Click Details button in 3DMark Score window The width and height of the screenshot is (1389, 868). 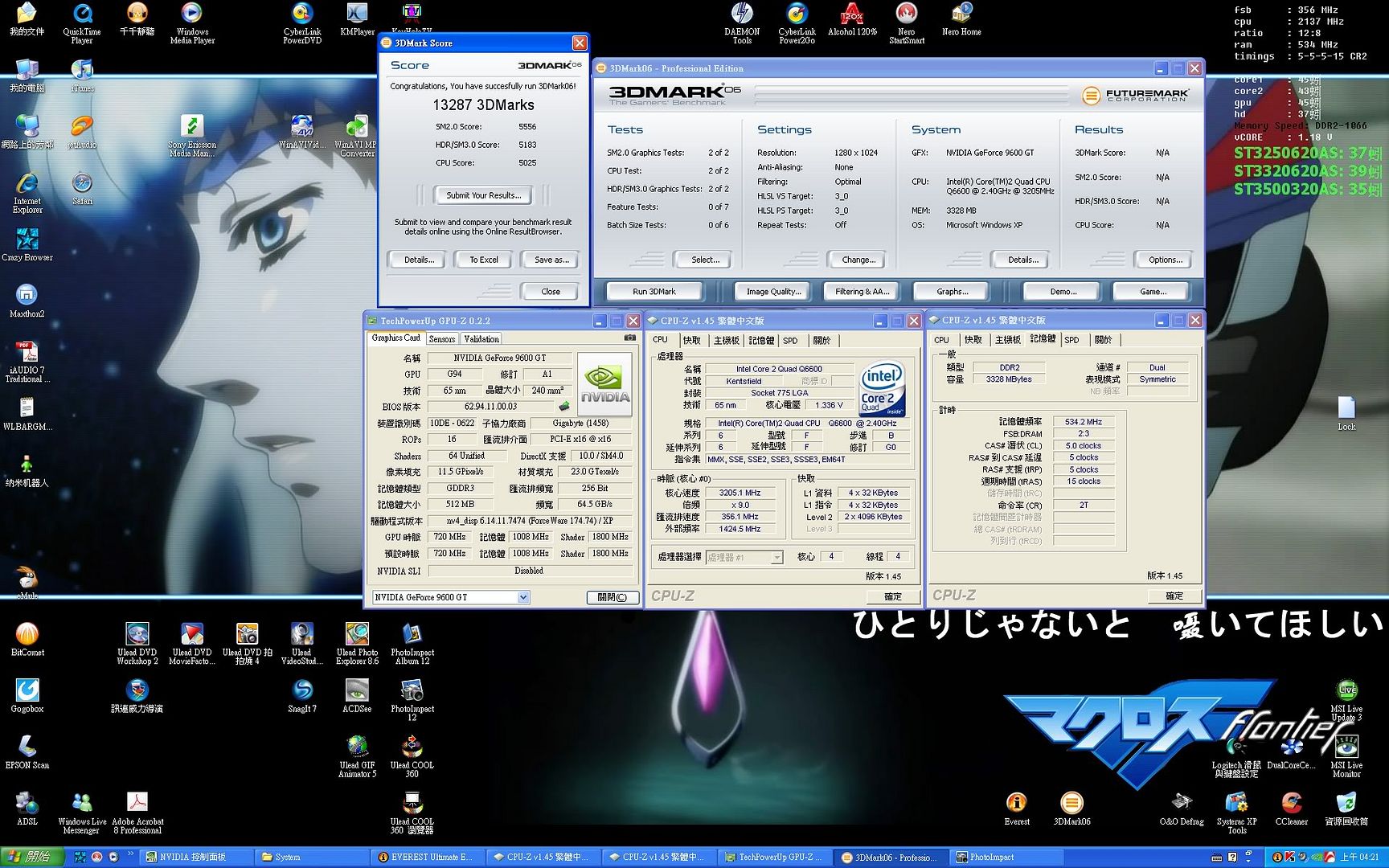(419, 260)
